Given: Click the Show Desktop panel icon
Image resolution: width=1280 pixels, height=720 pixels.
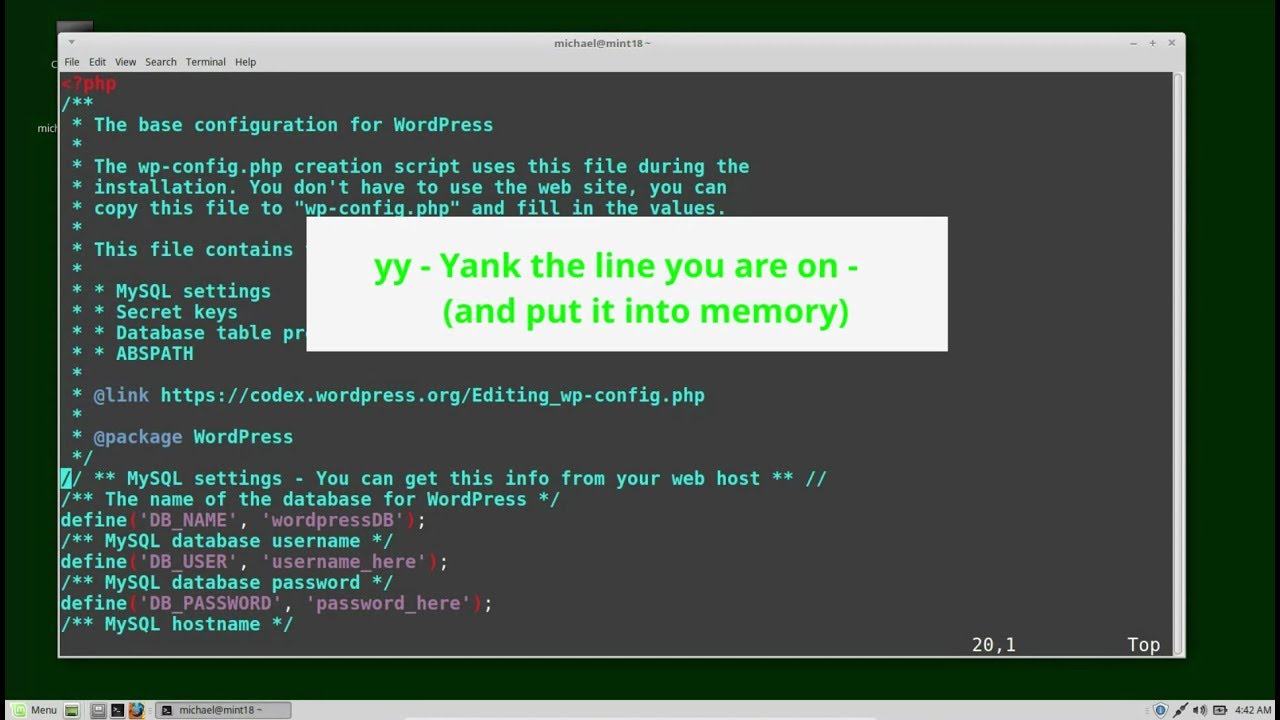Looking at the screenshot, I should point(72,710).
